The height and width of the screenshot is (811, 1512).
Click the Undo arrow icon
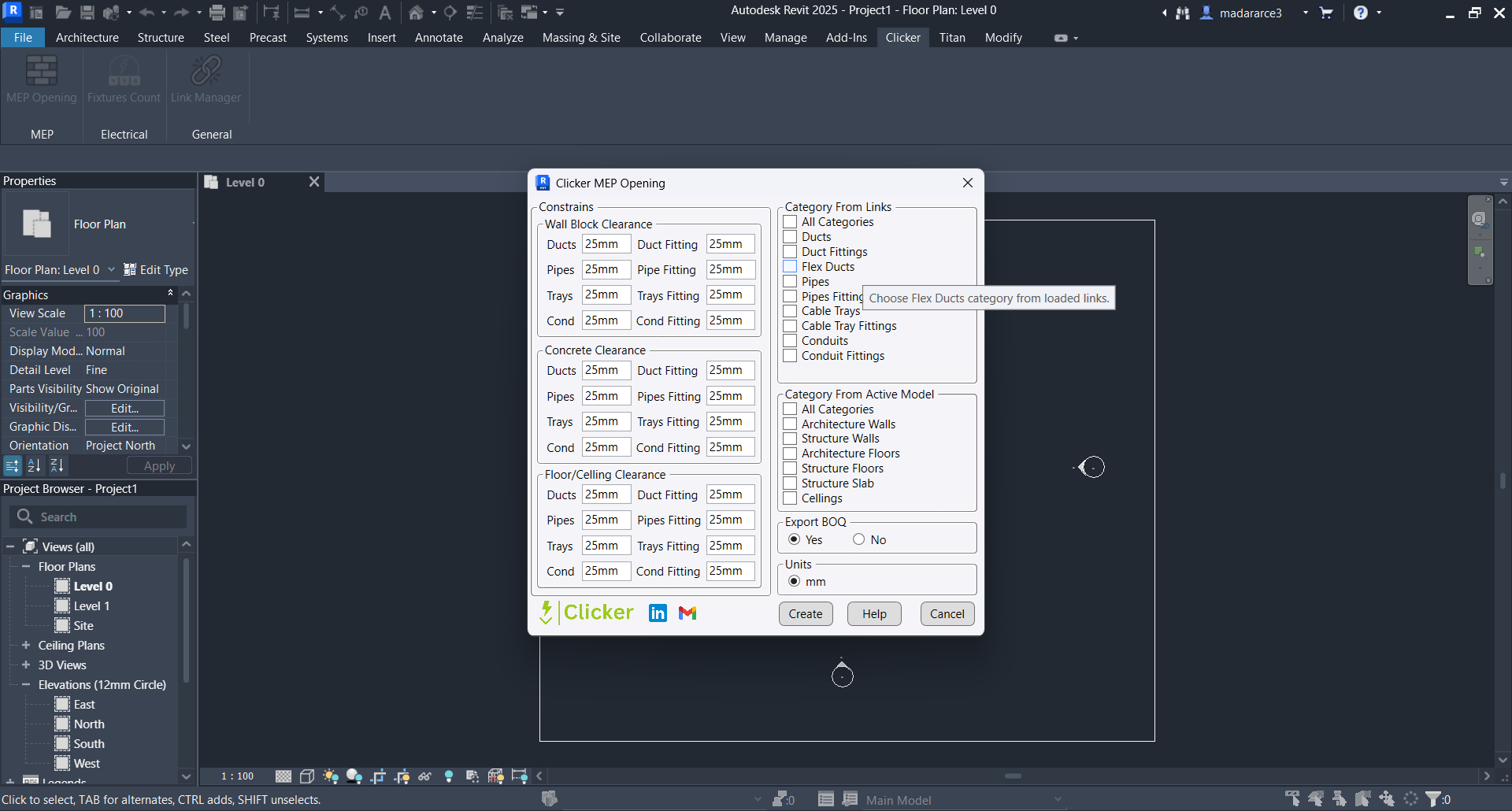[x=147, y=13]
